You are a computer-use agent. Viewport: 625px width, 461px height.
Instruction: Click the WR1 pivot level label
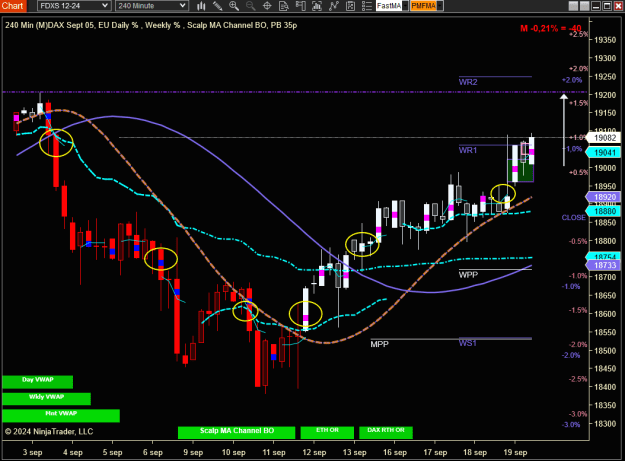(468, 150)
